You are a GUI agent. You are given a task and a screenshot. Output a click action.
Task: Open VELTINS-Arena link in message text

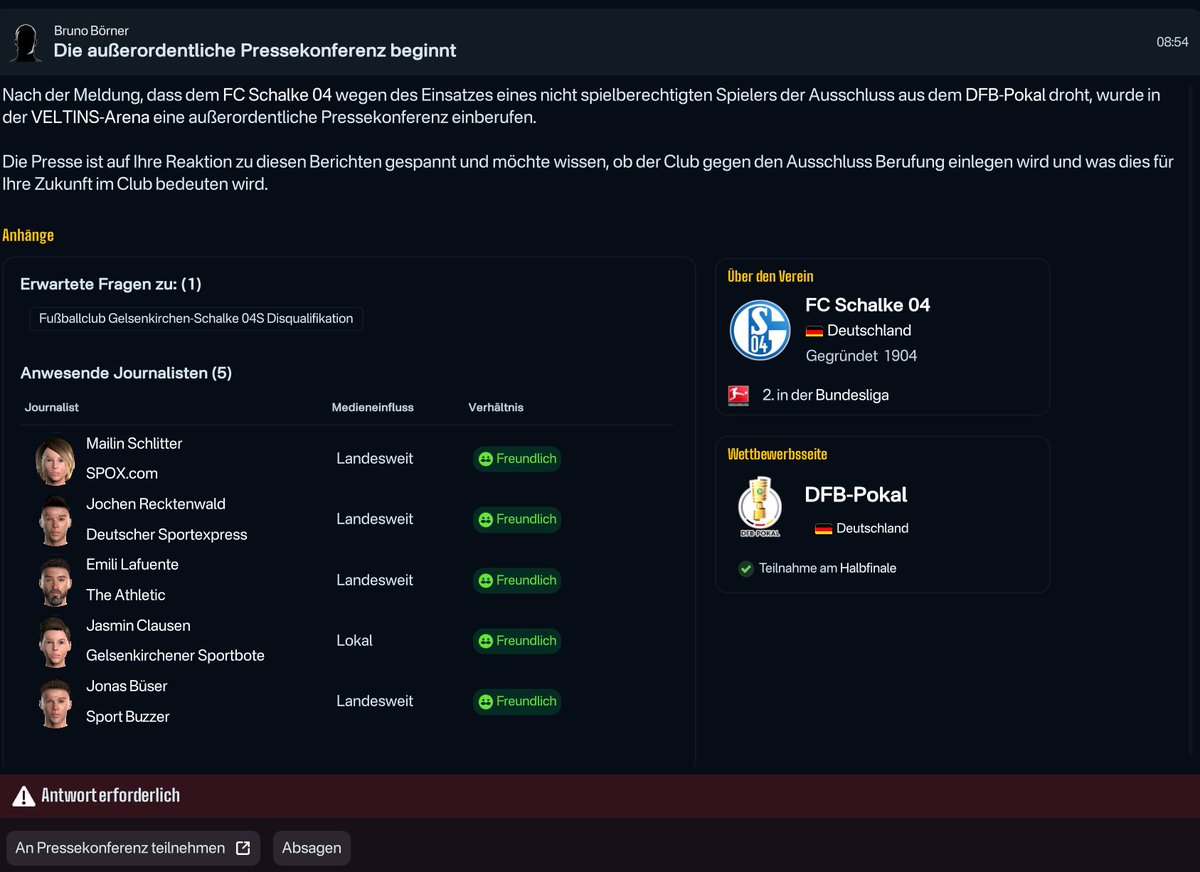point(92,118)
